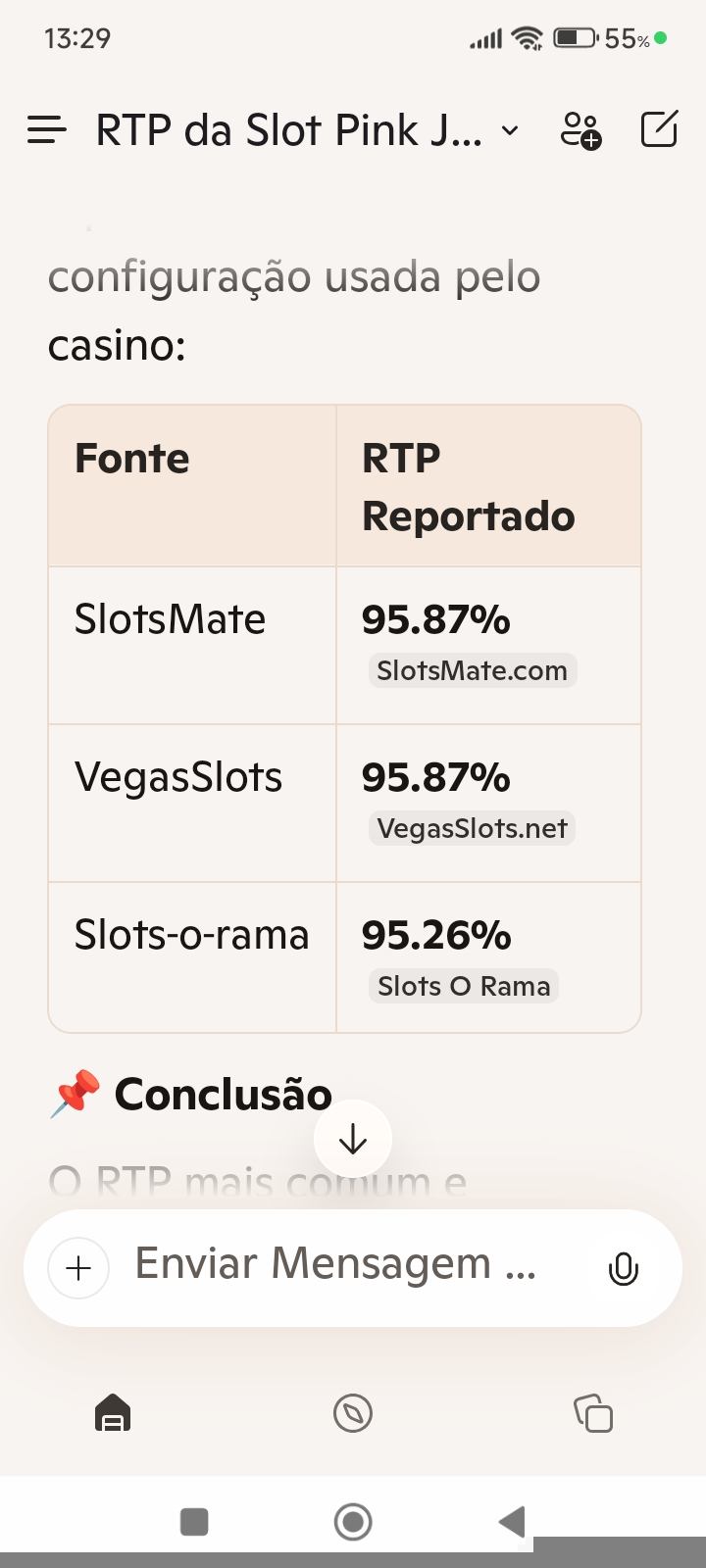706x1568 pixels.
Task: Open the VegasSlots.net source link
Action: 472,829
